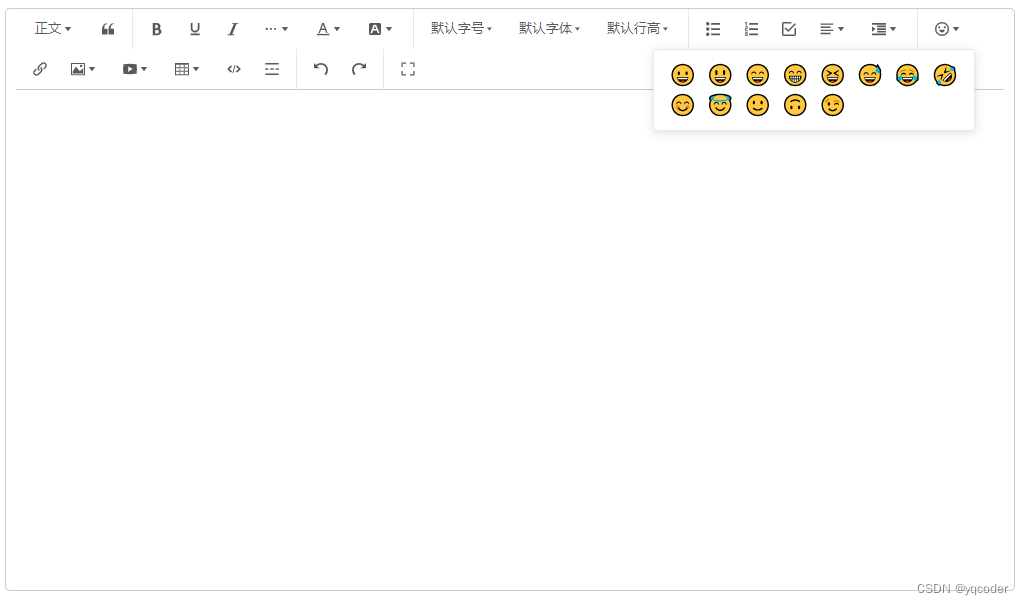Insert a code block
Image resolution: width=1024 pixels, height=605 pixels.
pos(234,69)
